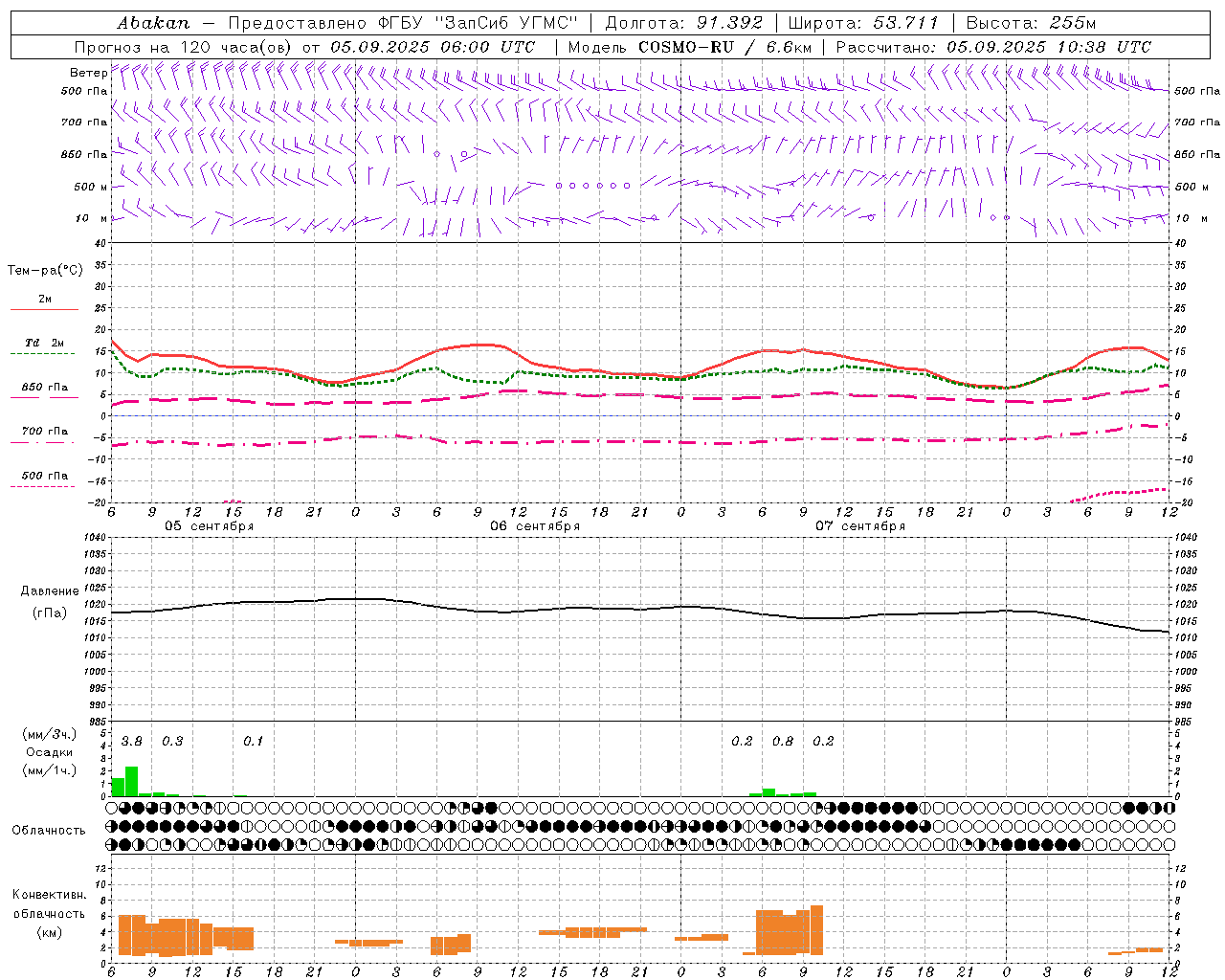Image resolution: width=1225 pixels, height=980 pixels.
Task: Click the "0.3" precipitation value
Action: pos(172,742)
